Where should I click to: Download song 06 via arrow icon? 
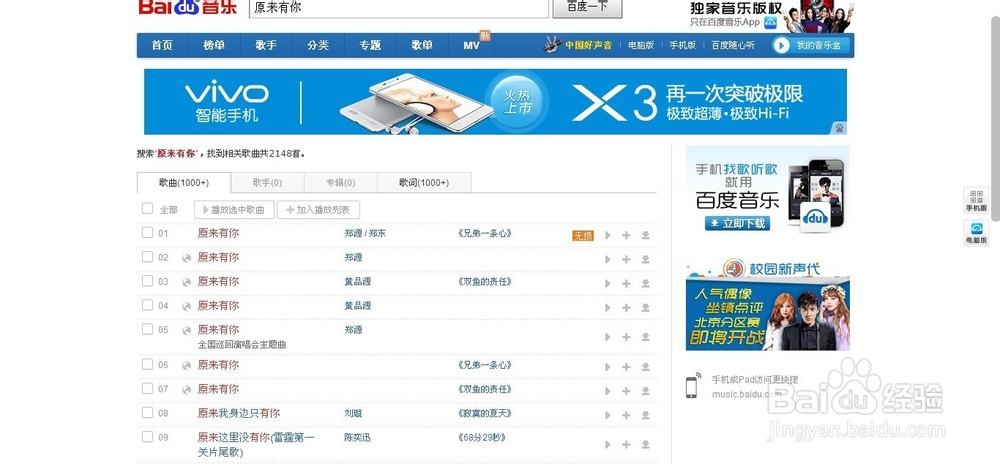click(x=645, y=367)
